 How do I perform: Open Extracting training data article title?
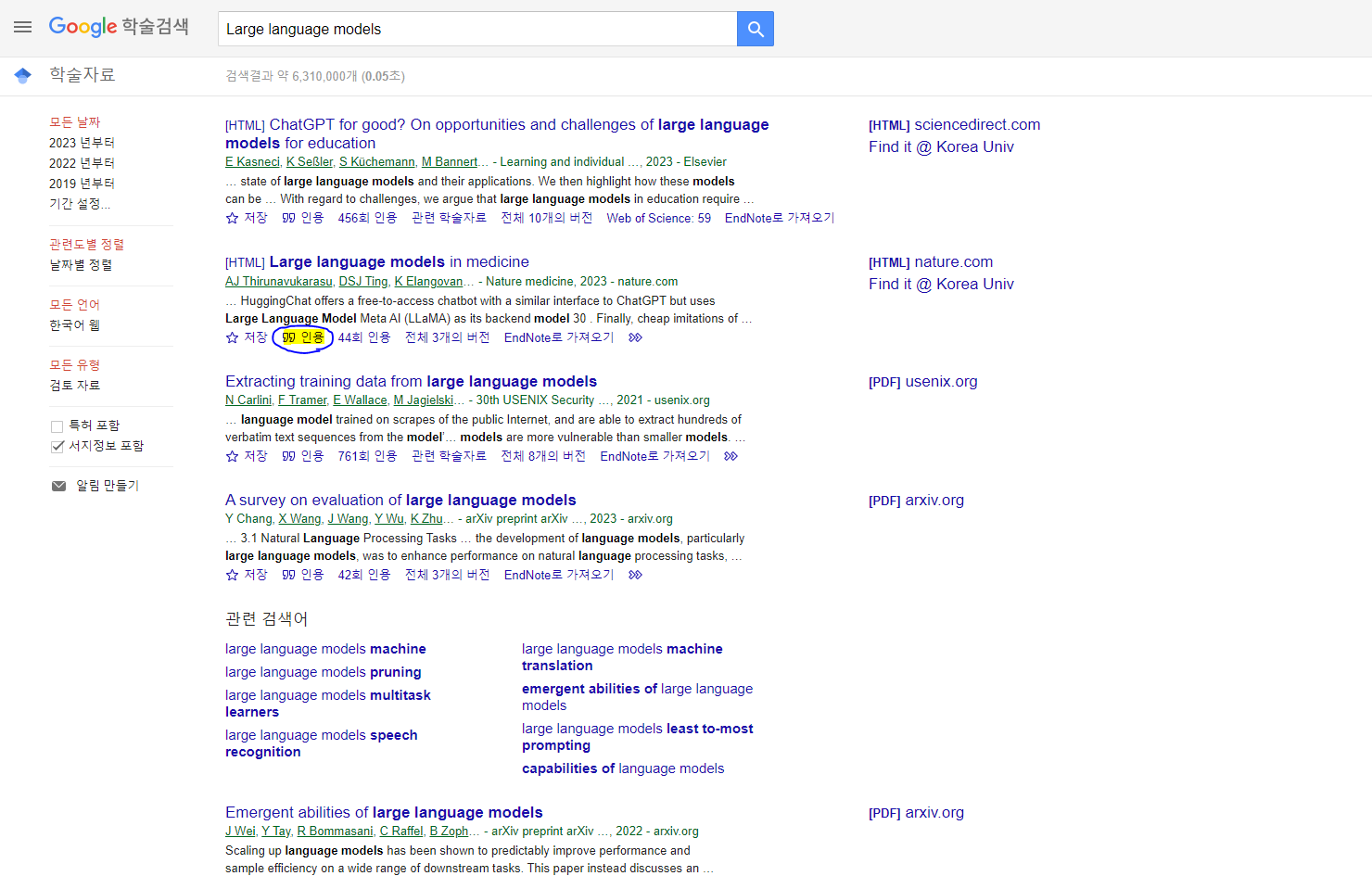pos(411,381)
